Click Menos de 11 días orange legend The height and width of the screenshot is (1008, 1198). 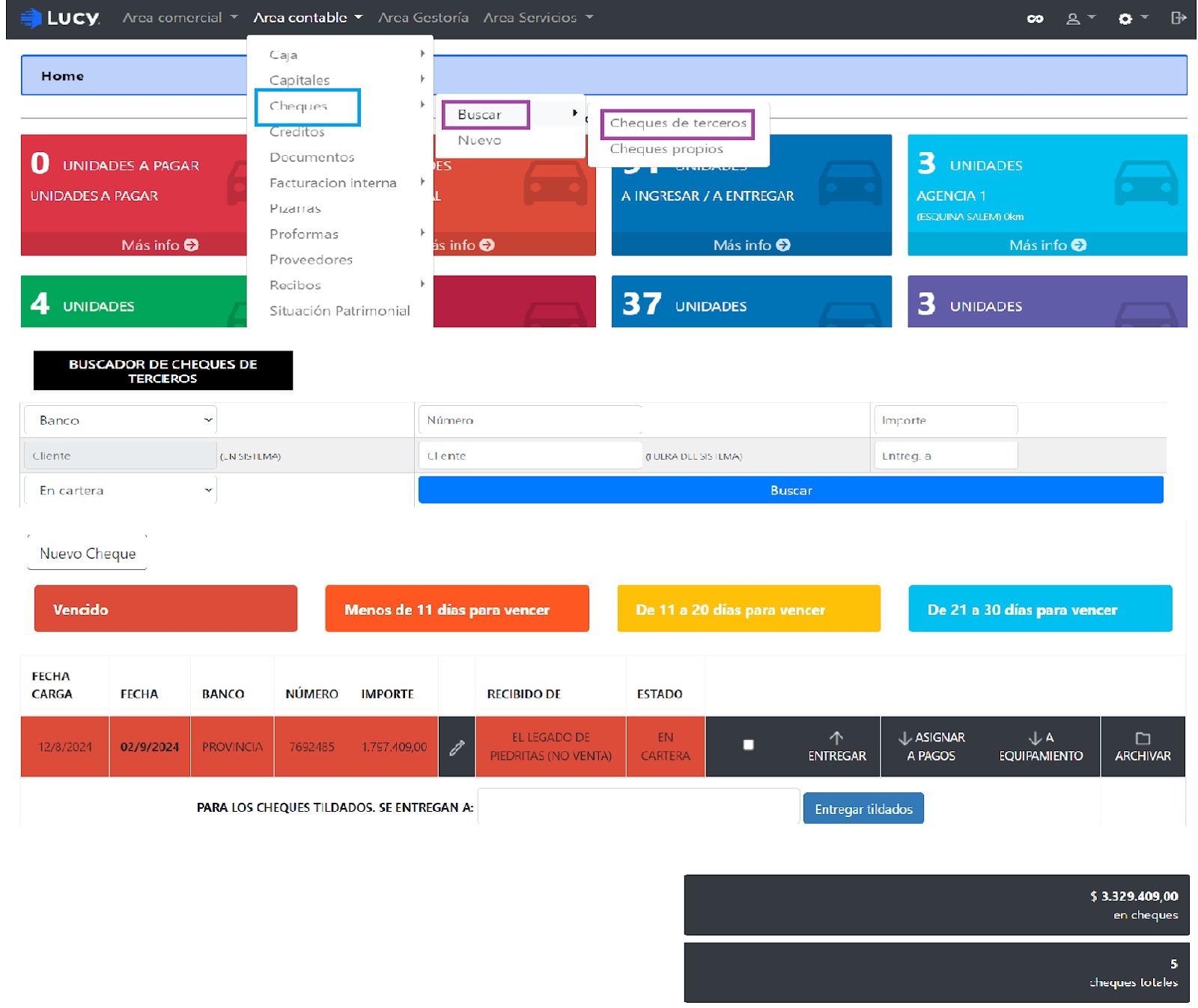(457, 609)
